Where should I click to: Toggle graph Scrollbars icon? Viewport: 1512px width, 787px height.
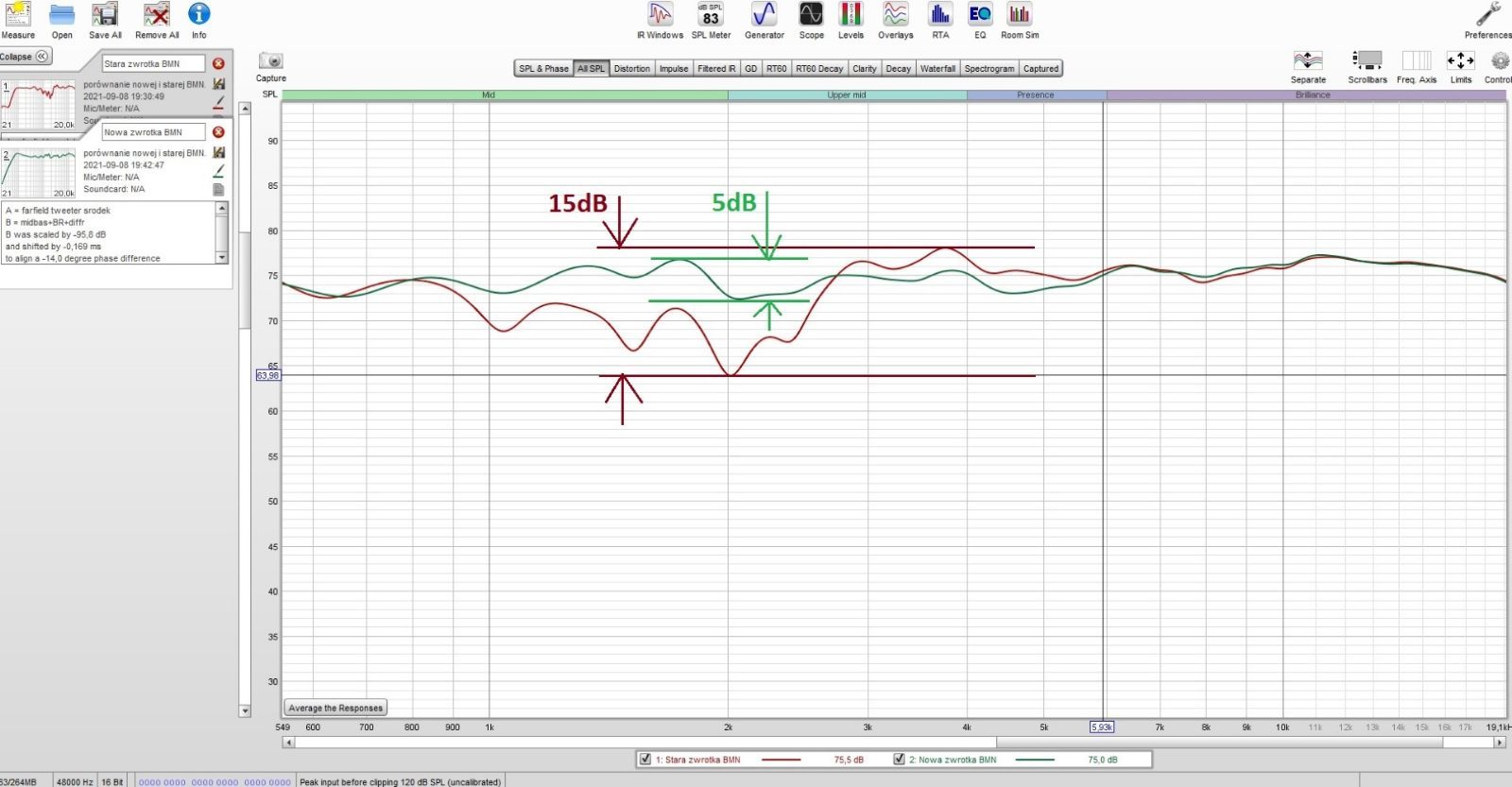pos(1367,67)
